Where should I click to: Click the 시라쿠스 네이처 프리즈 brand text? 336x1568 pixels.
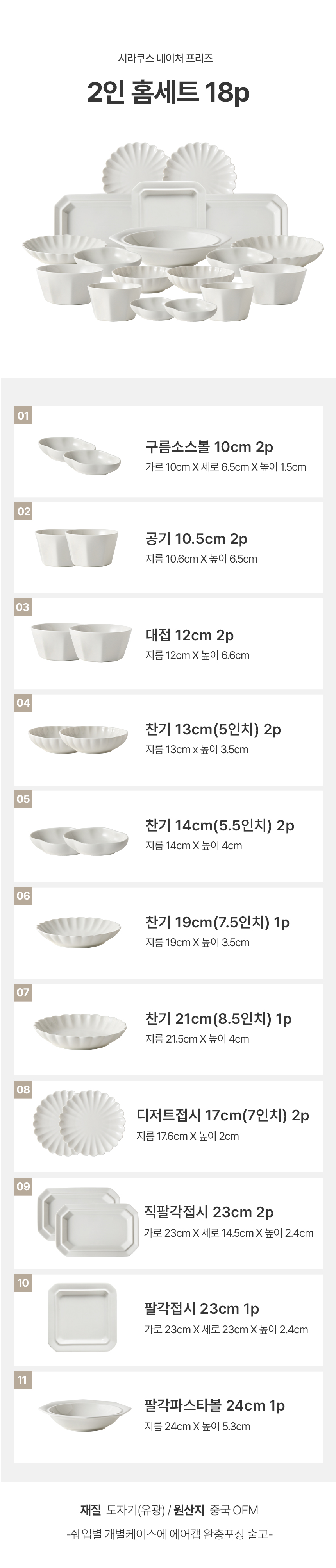pyautogui.click(x=166, y=59)
